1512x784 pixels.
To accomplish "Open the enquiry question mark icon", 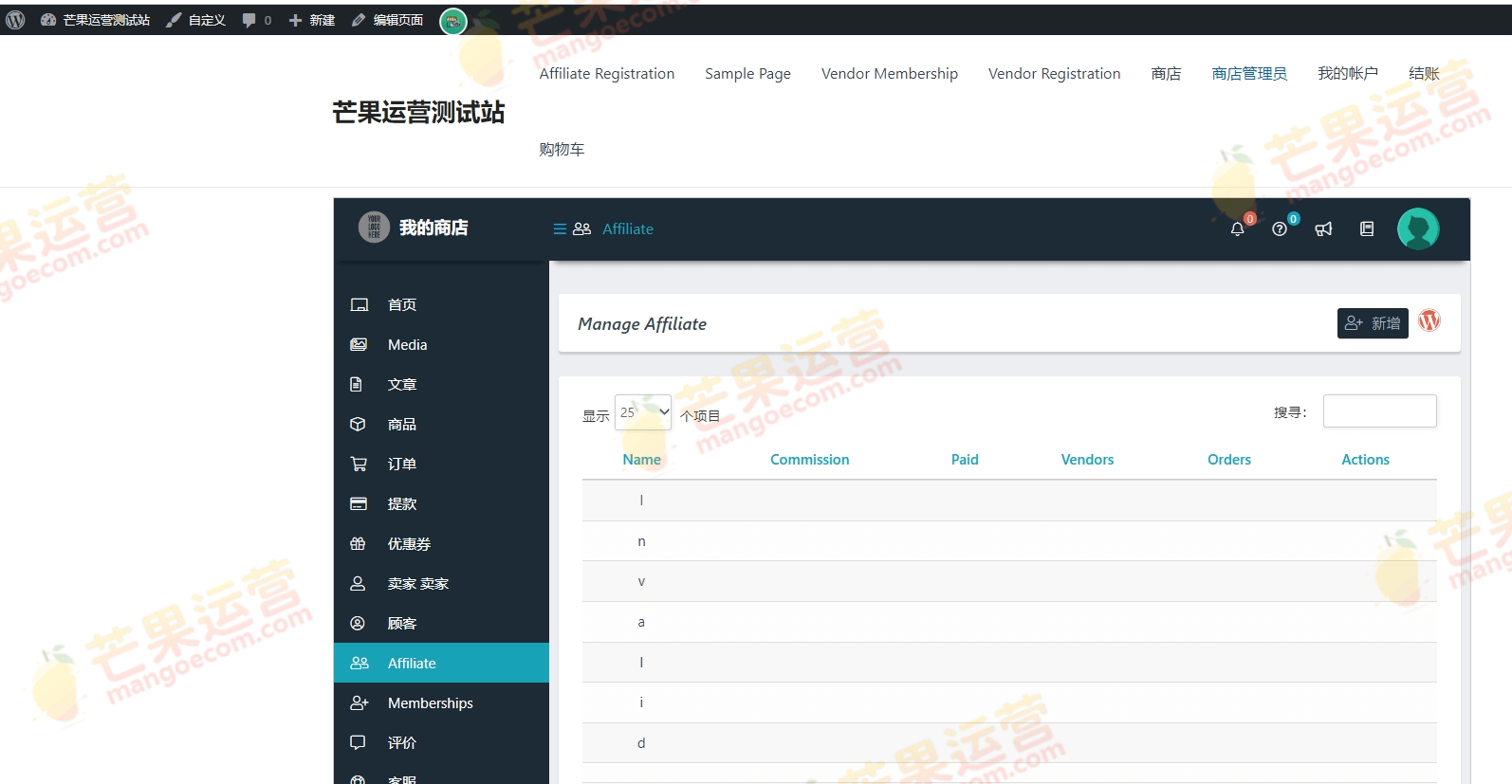I will click(x=1280, y=228).
